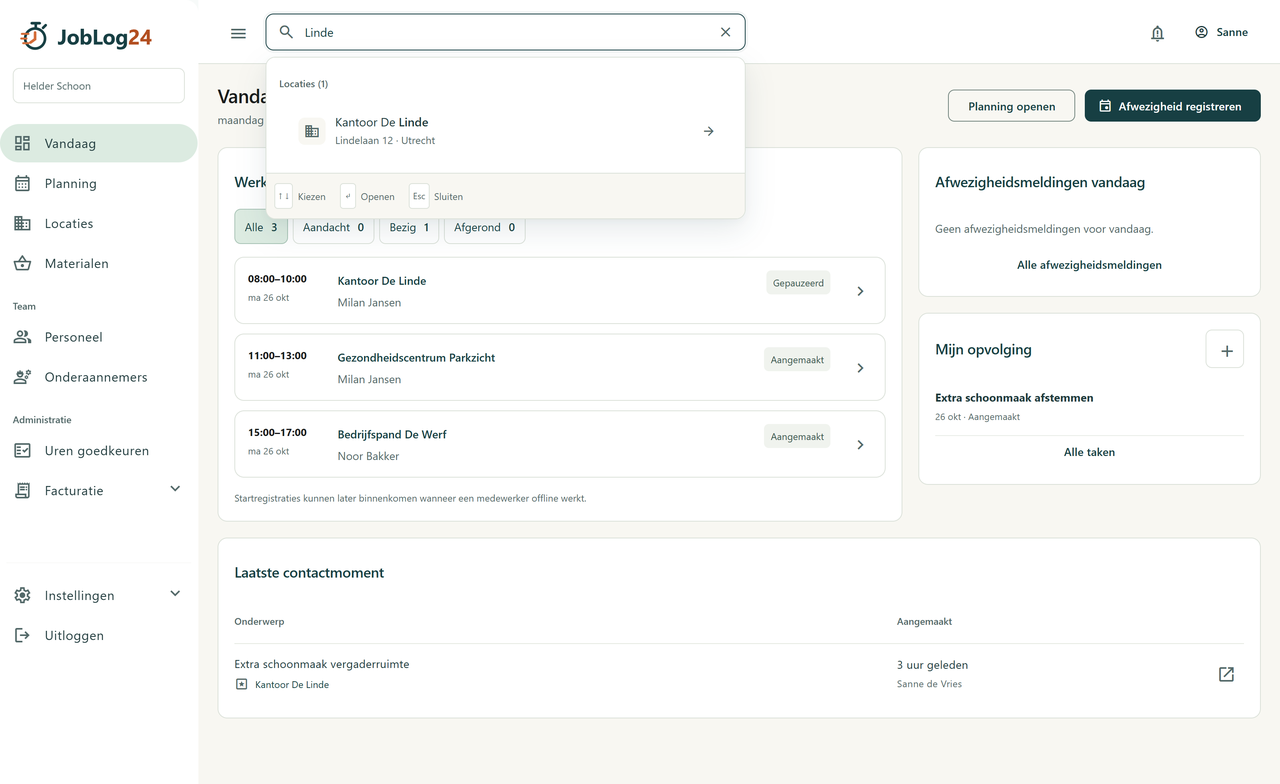
Task: Open the Alle taken link
Action: pos(1089,452)
